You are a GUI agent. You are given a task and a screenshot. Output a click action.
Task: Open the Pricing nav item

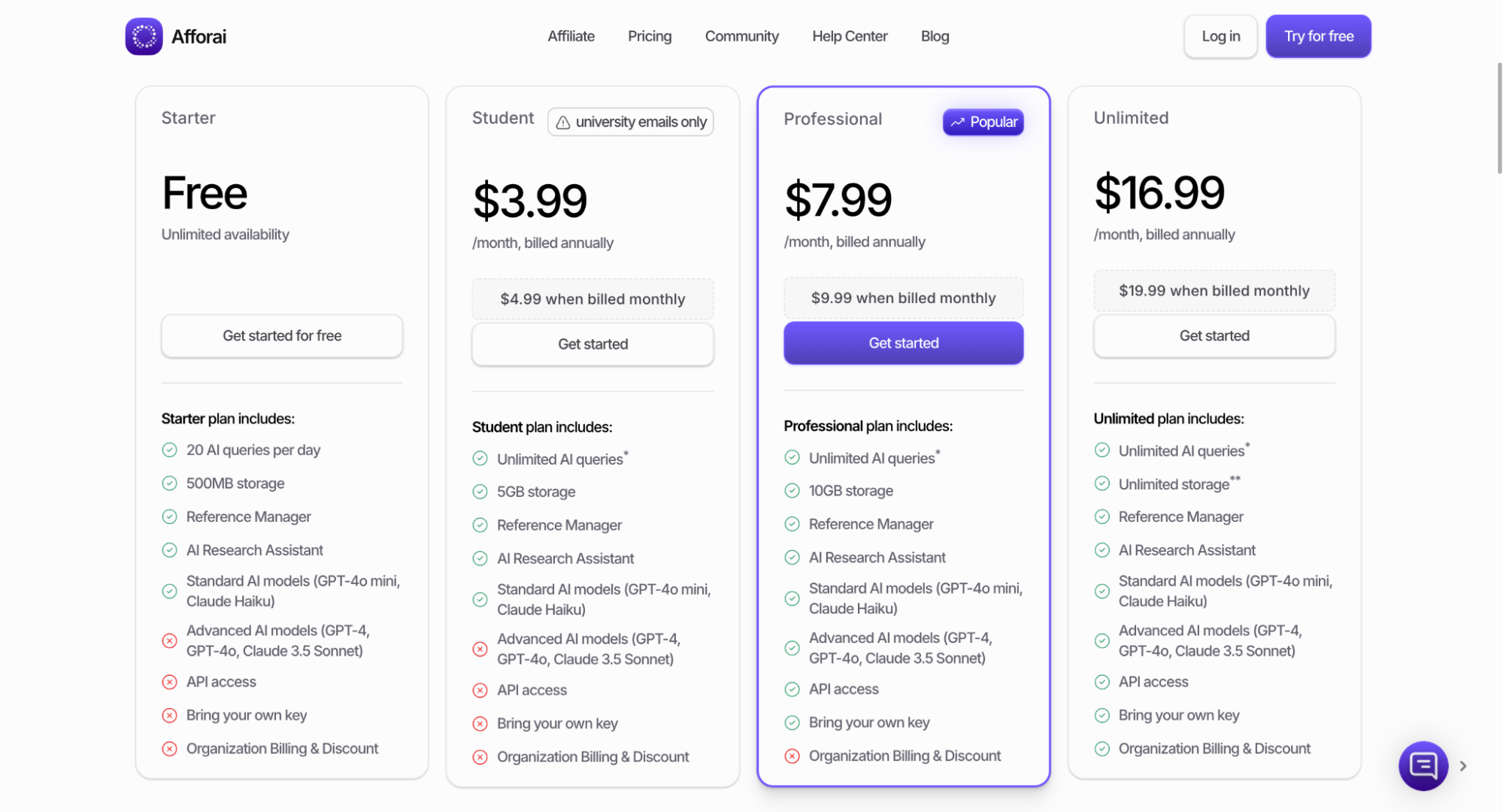click(650, 36)
